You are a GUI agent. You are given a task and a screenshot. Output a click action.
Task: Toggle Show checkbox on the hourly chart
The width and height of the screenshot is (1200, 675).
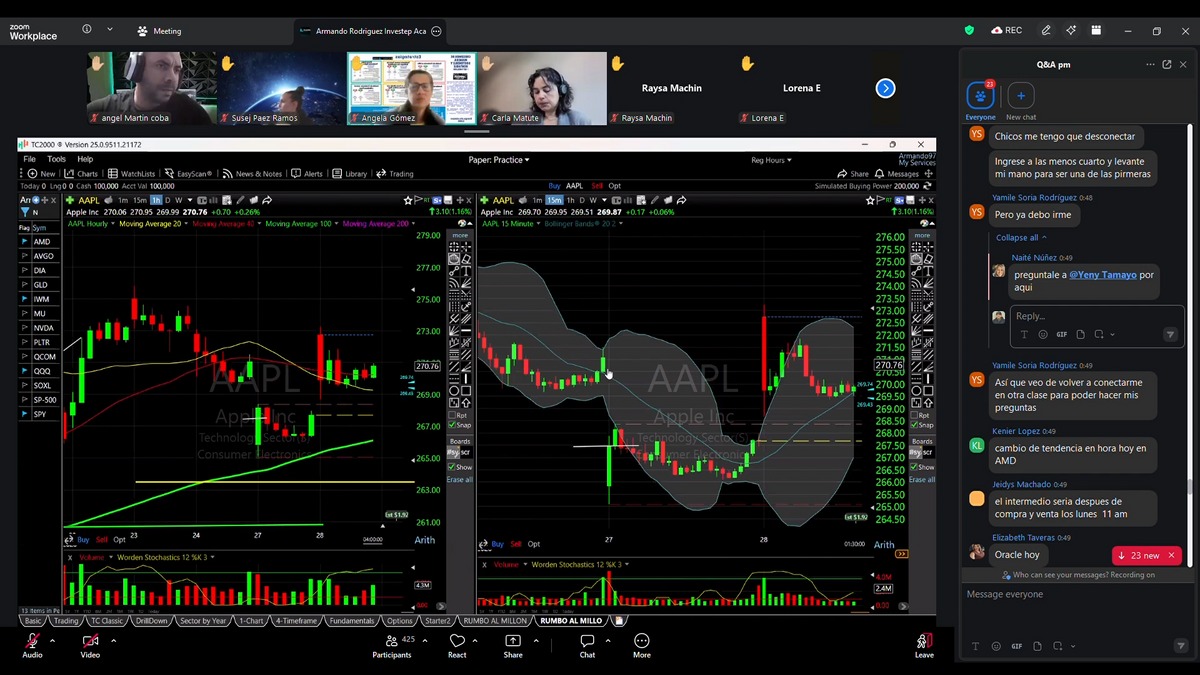(452, 467)
